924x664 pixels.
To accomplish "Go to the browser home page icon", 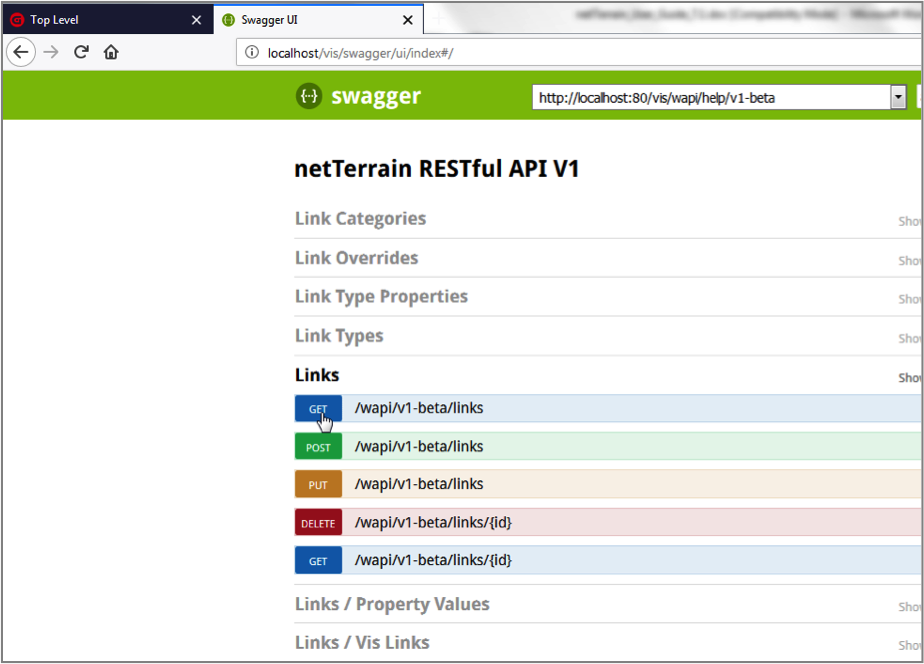I will [x=111, y=52].
